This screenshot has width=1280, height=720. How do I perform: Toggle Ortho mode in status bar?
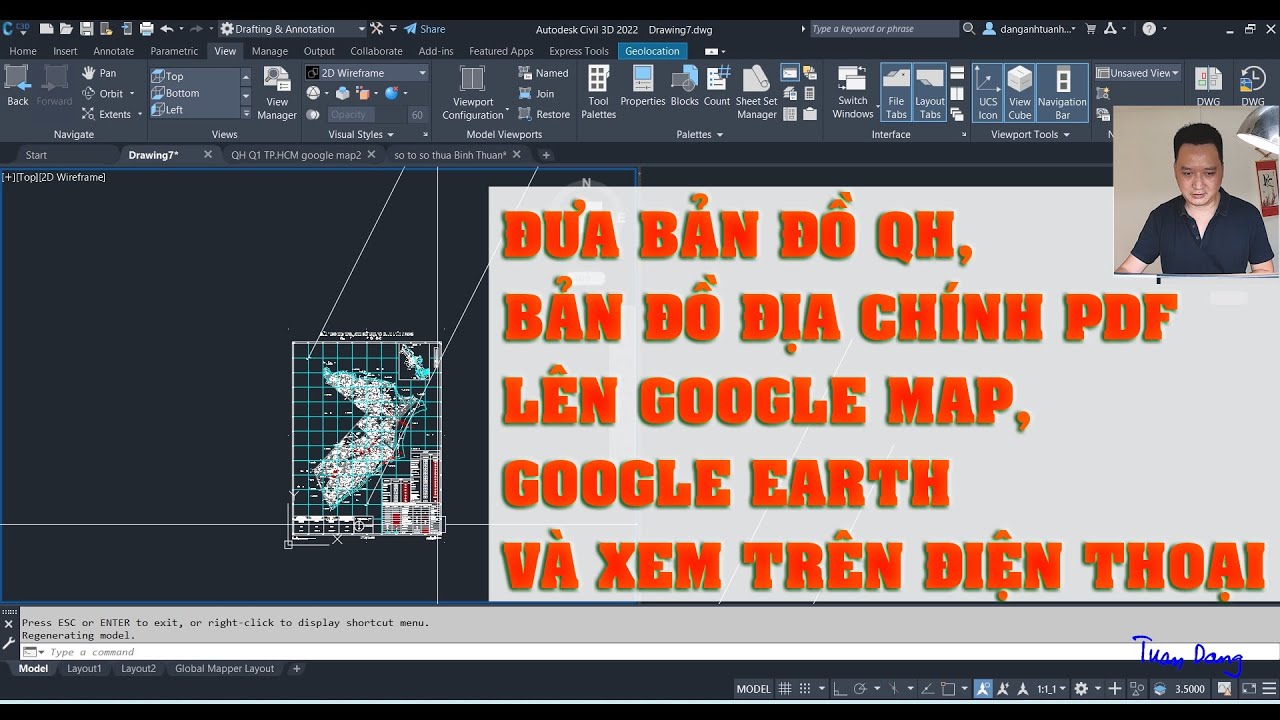click(839, 689)
